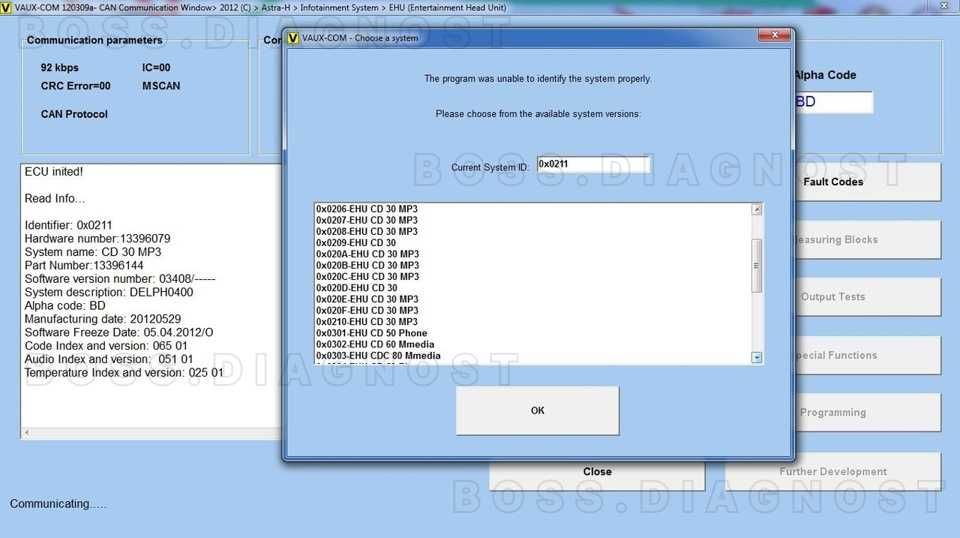This screenshot has height=538, width=960.
Task: Click the VAUX-COM icon in main window title
Action: (x=6, y=8)
